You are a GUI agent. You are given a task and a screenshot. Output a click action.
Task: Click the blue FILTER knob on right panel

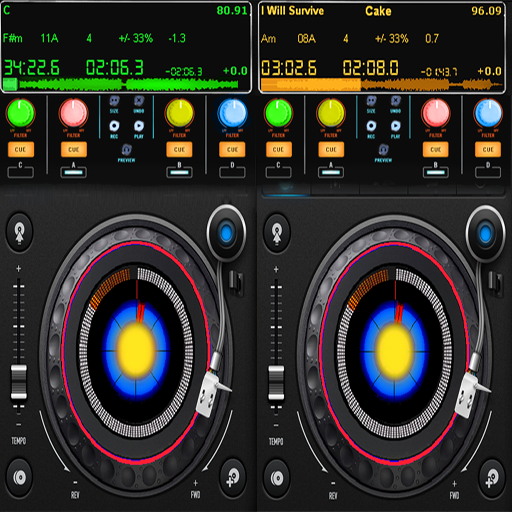coord(488,113)
